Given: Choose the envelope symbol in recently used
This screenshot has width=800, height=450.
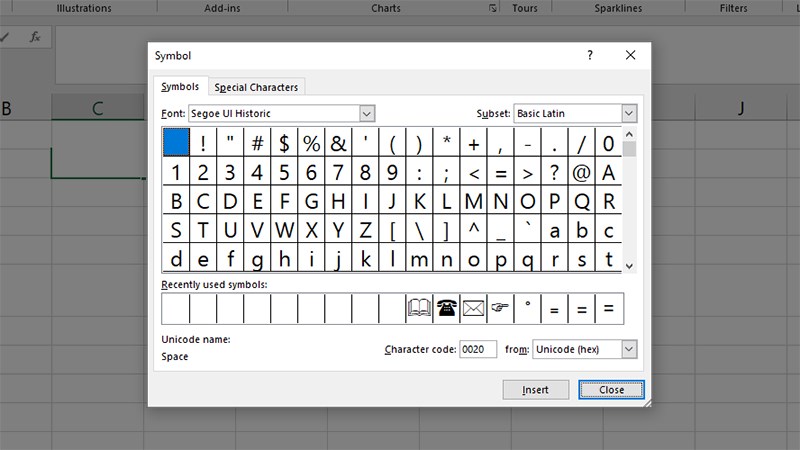Looking at the screenshot, I should [x=473, y=309].
